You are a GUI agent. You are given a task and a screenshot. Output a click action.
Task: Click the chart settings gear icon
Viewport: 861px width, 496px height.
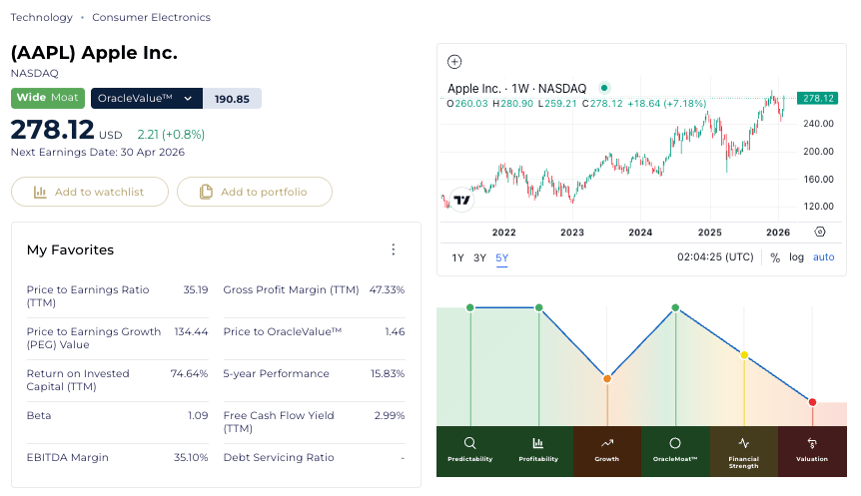820,232
